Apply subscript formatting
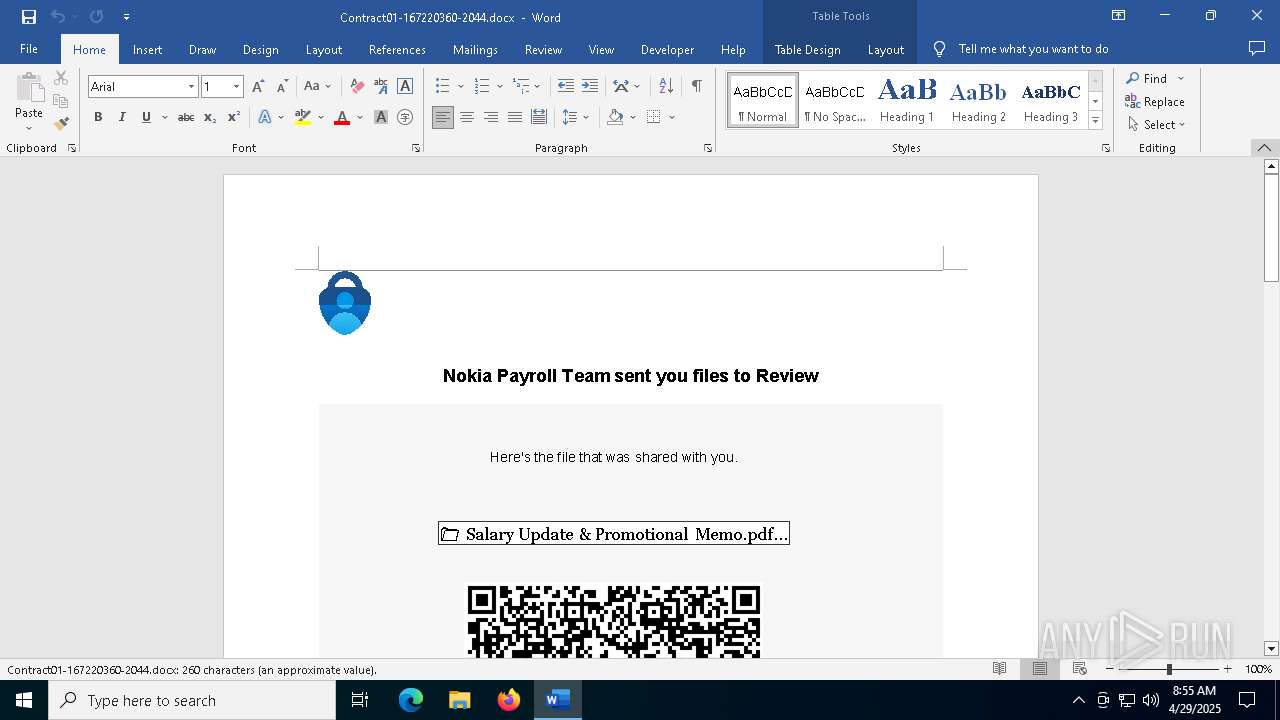Viewport: 1280px width, 720px height. pyautogui.click(x=210, y=117)
